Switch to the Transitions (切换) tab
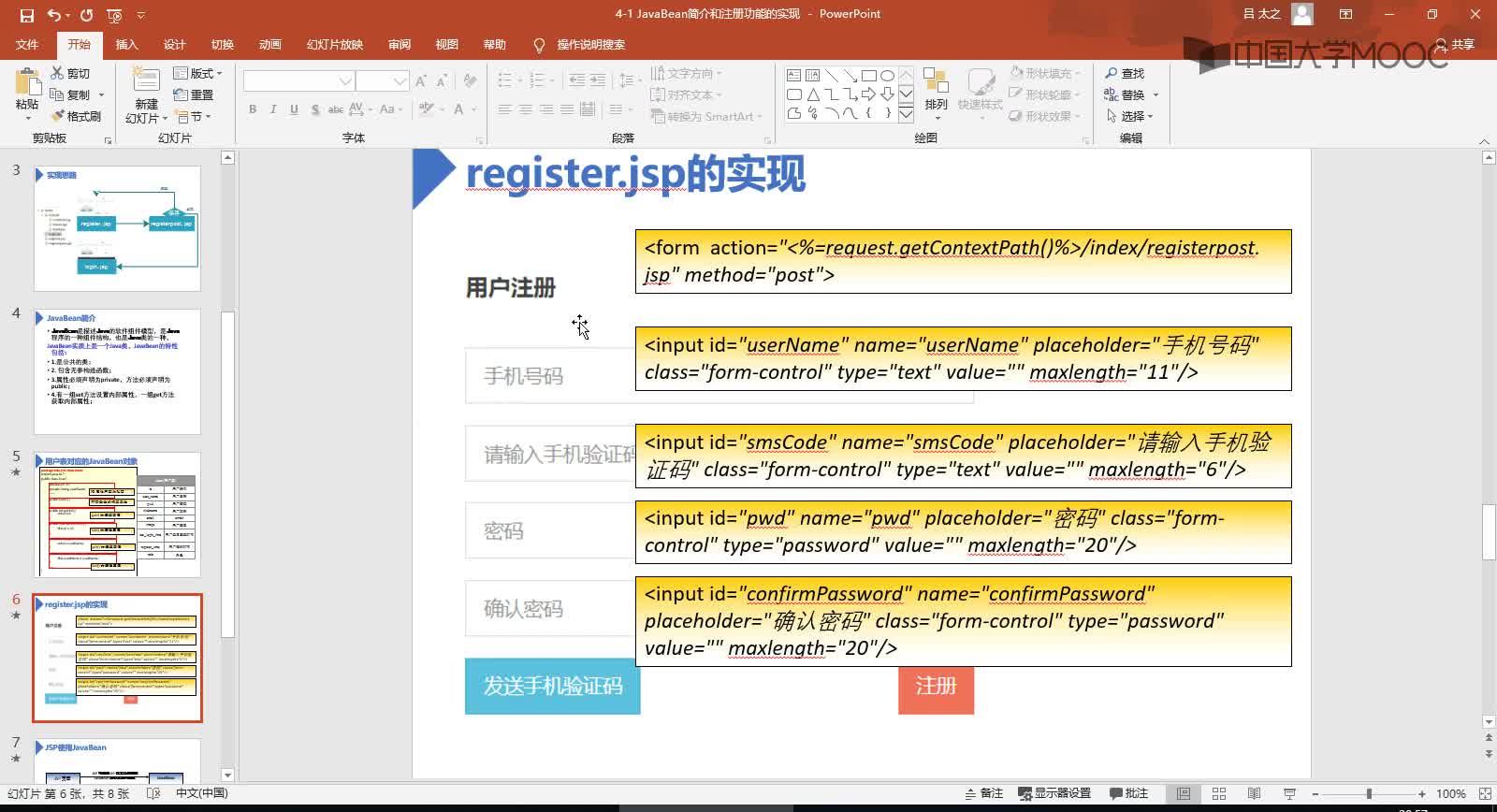Image resolution: width=1497 pixels, height=812 pixels. (222, 44)
